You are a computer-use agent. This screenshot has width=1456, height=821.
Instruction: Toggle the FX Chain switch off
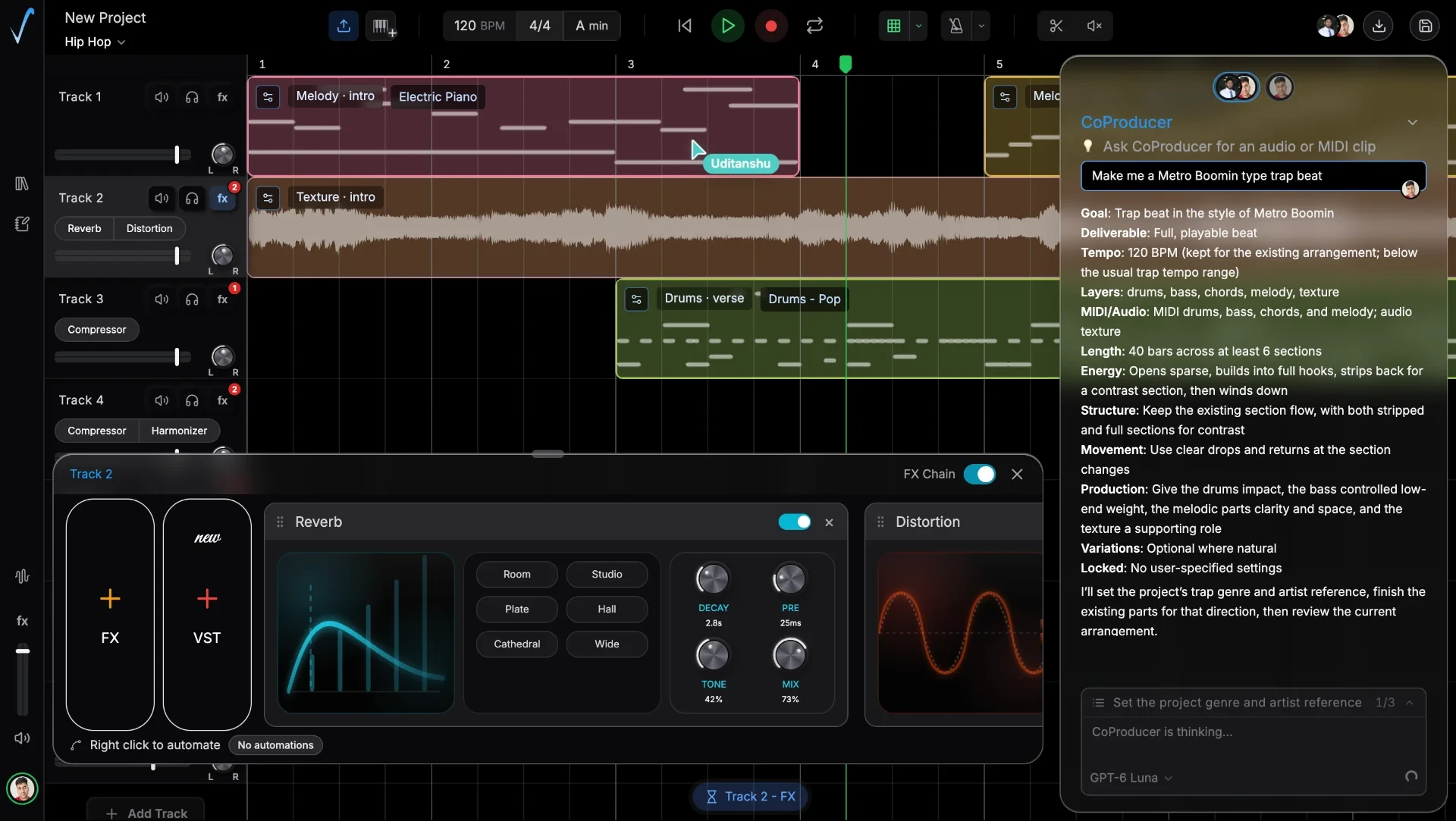(x=980, y=474)
